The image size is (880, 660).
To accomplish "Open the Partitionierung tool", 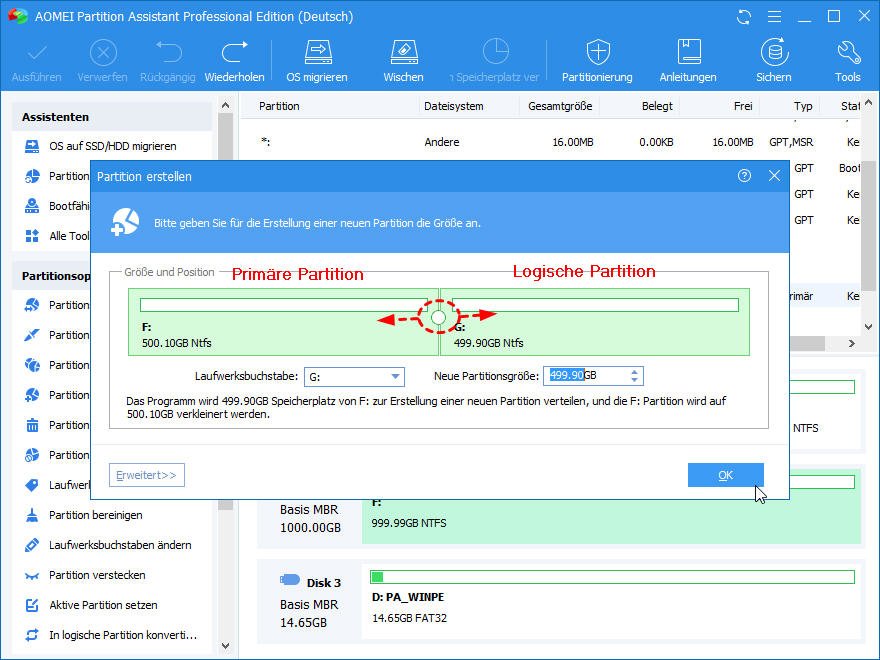I will tap(597, 60).
